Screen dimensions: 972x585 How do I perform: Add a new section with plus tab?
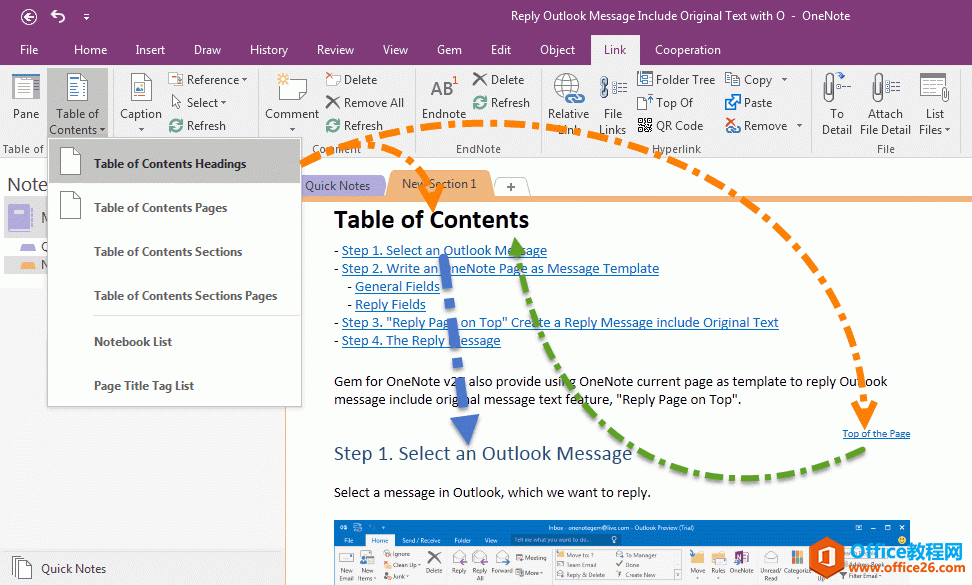pos(511,187)
